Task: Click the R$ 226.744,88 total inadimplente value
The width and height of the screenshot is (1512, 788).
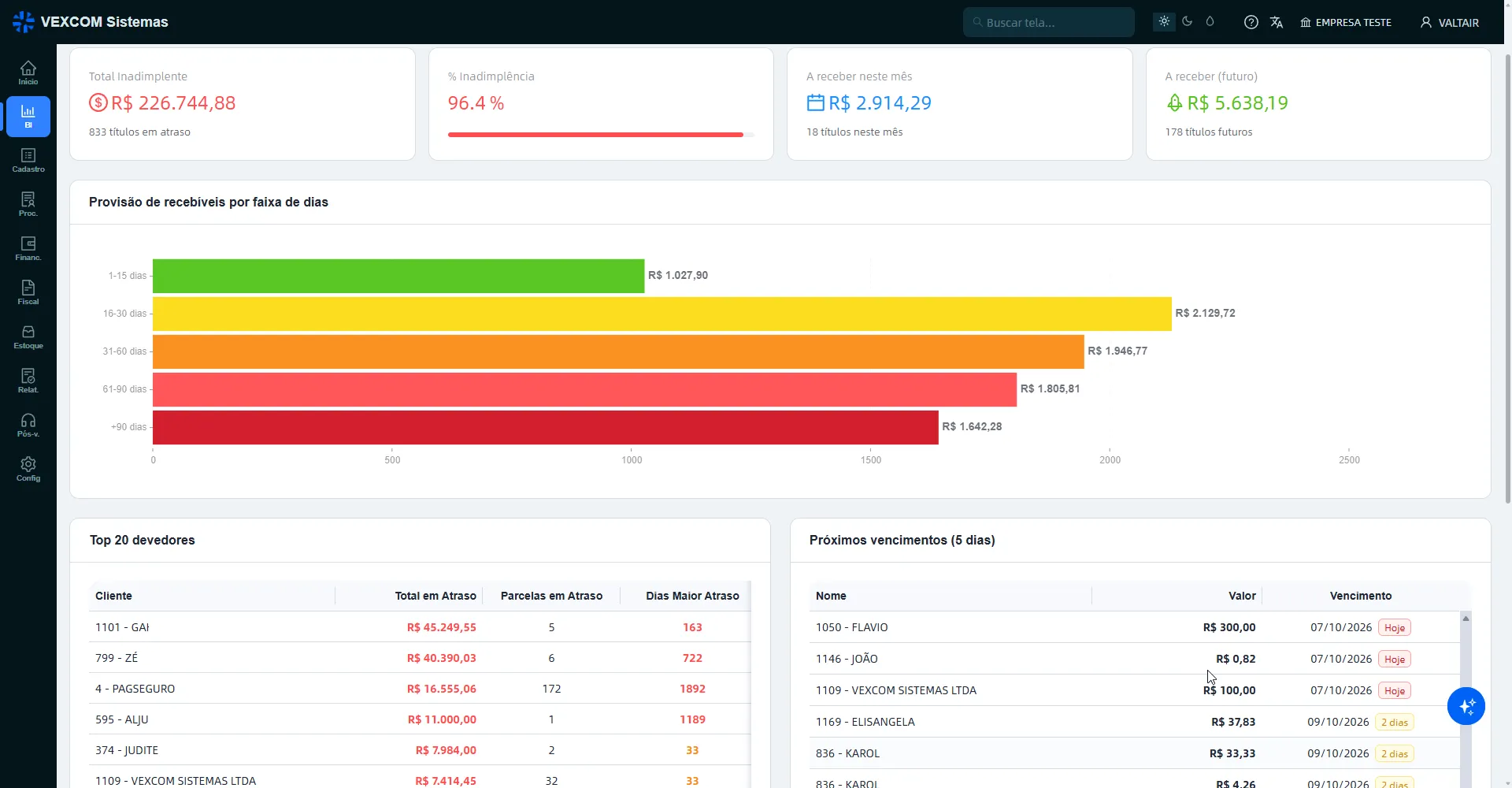Action: [x=173, y=103]
